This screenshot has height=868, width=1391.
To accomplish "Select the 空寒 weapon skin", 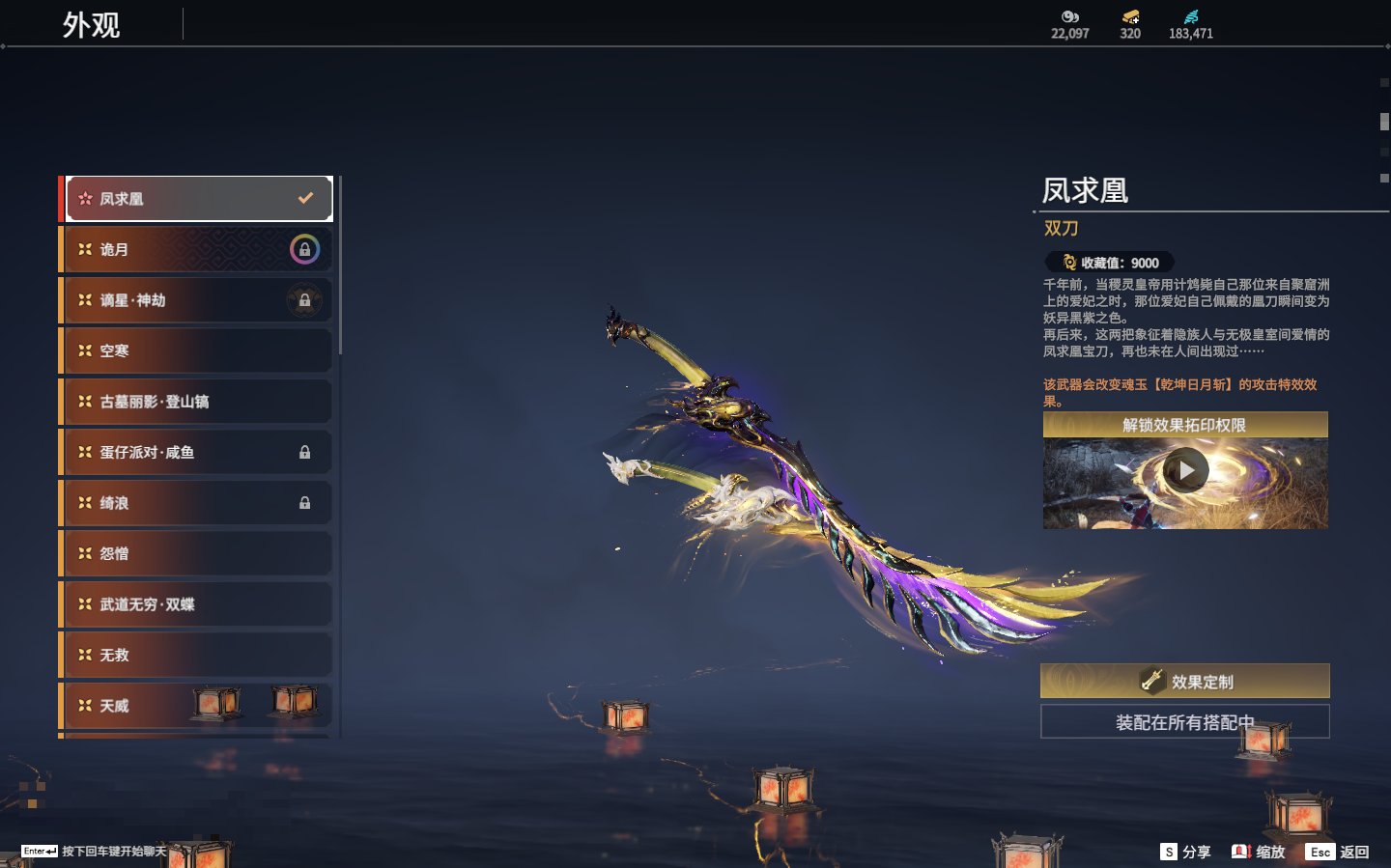I will (196, 350).
